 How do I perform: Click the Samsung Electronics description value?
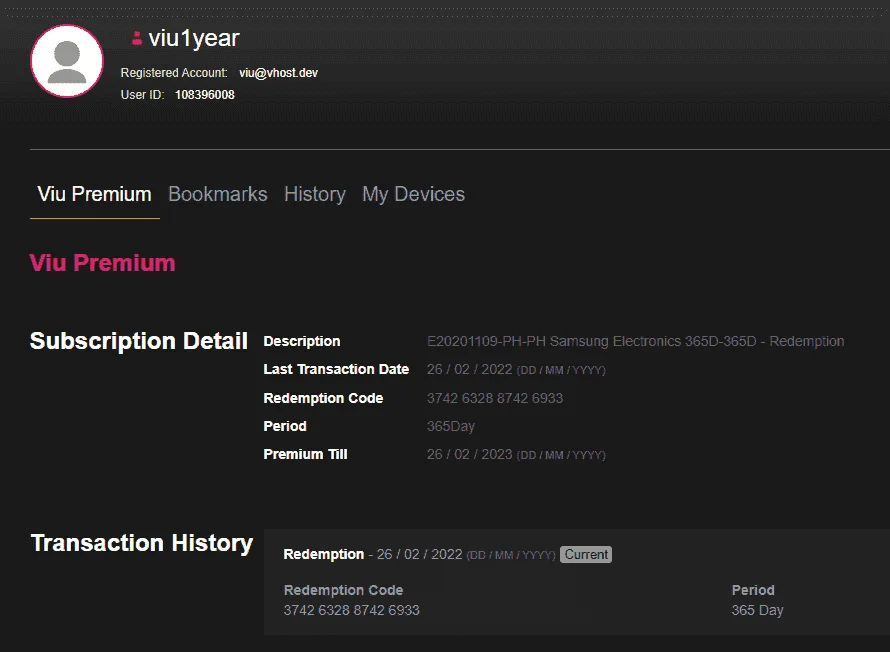636,341
